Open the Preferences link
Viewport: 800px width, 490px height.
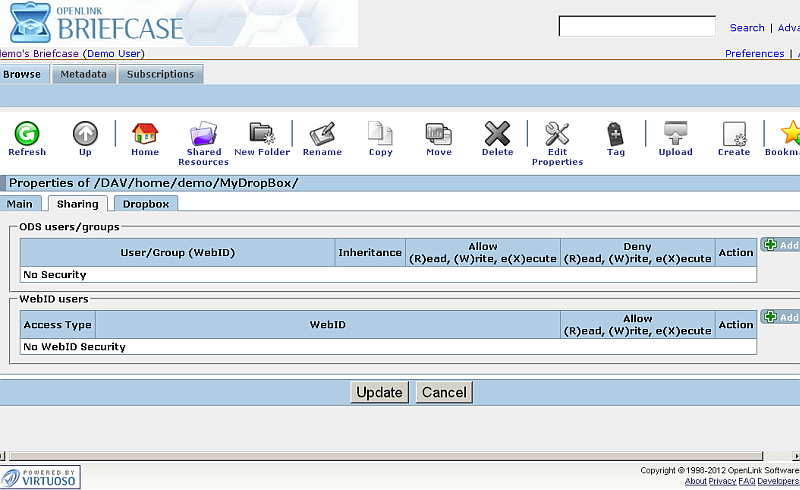(754, 54)
